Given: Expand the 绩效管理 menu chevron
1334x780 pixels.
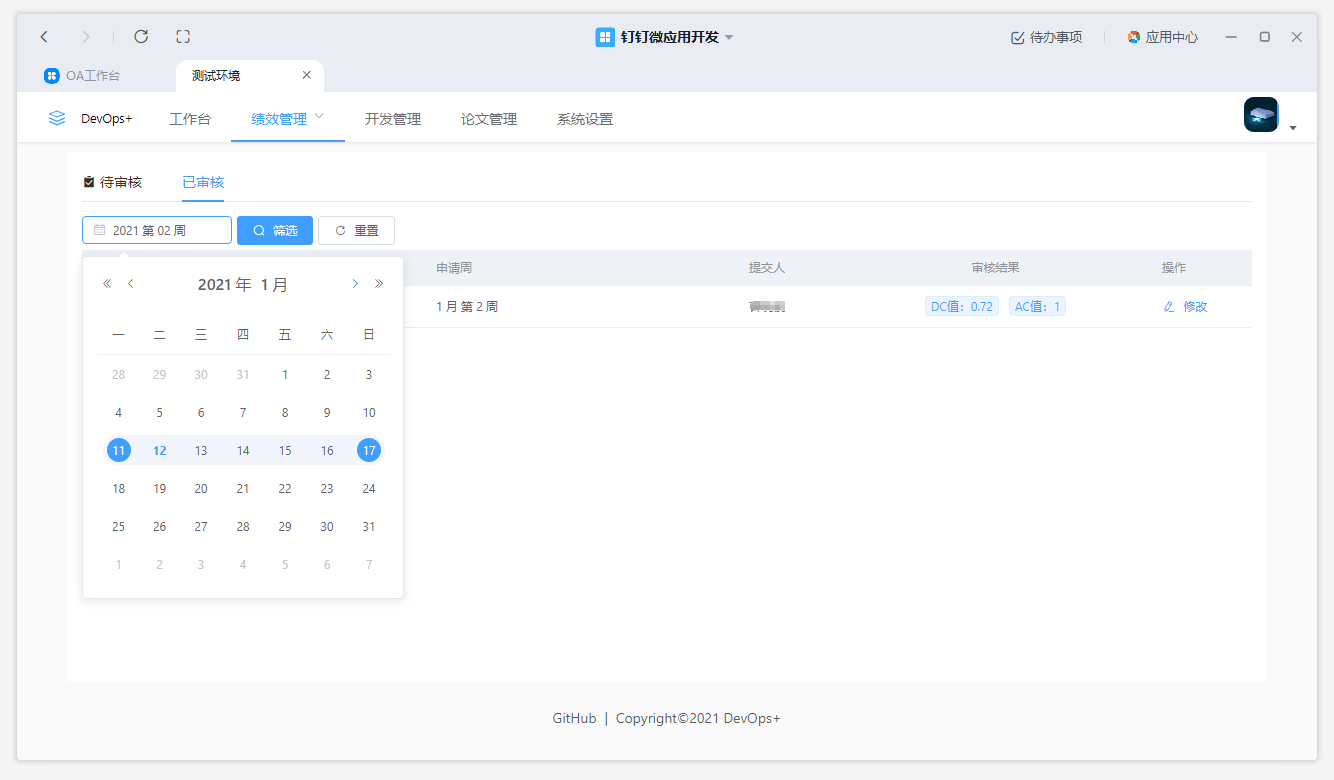Looking at the screenshot, I should click(x=320, y=117).
